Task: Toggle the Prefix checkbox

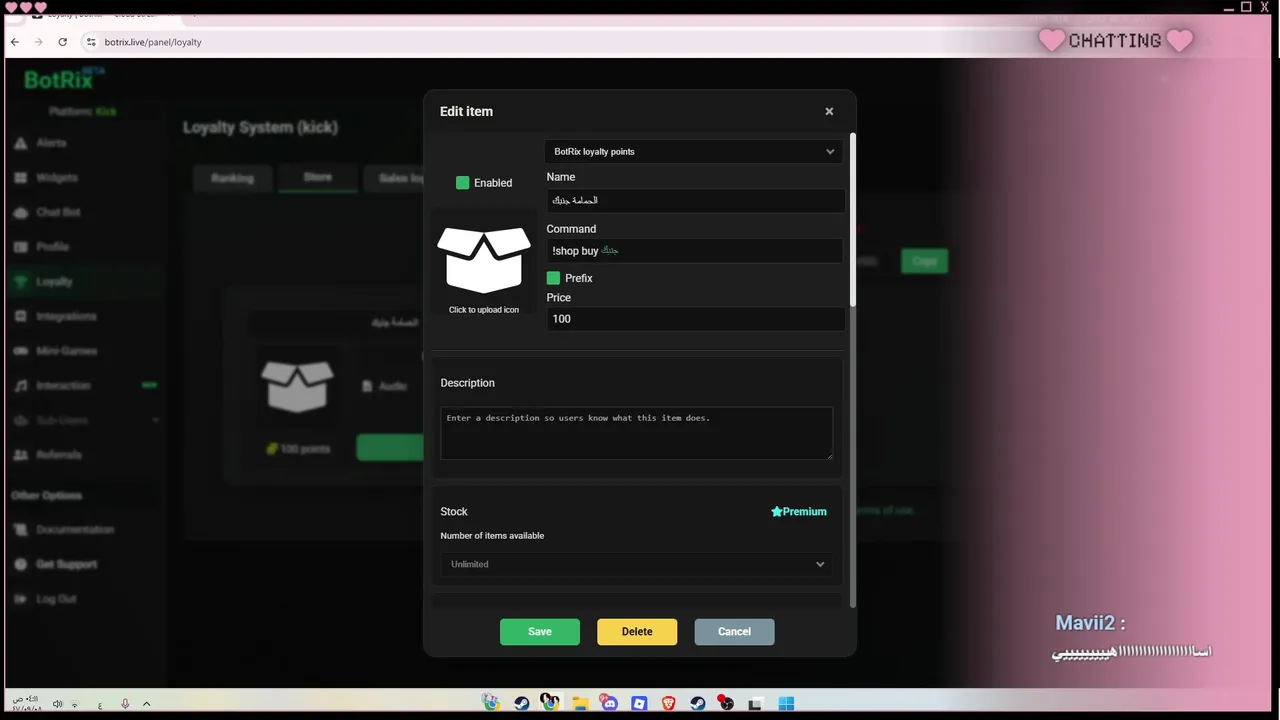Action: [x=553, y=278]
